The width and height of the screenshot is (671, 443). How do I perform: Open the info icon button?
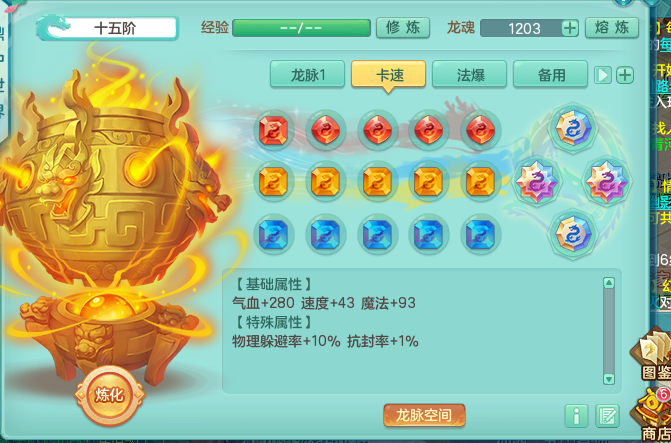coord(576,416)
